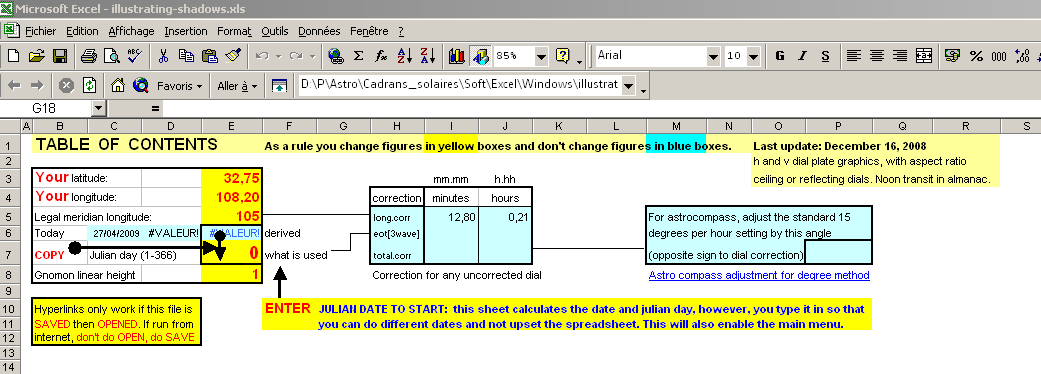
Task: Open the Edition menu
Action: [x=82, y=31]
